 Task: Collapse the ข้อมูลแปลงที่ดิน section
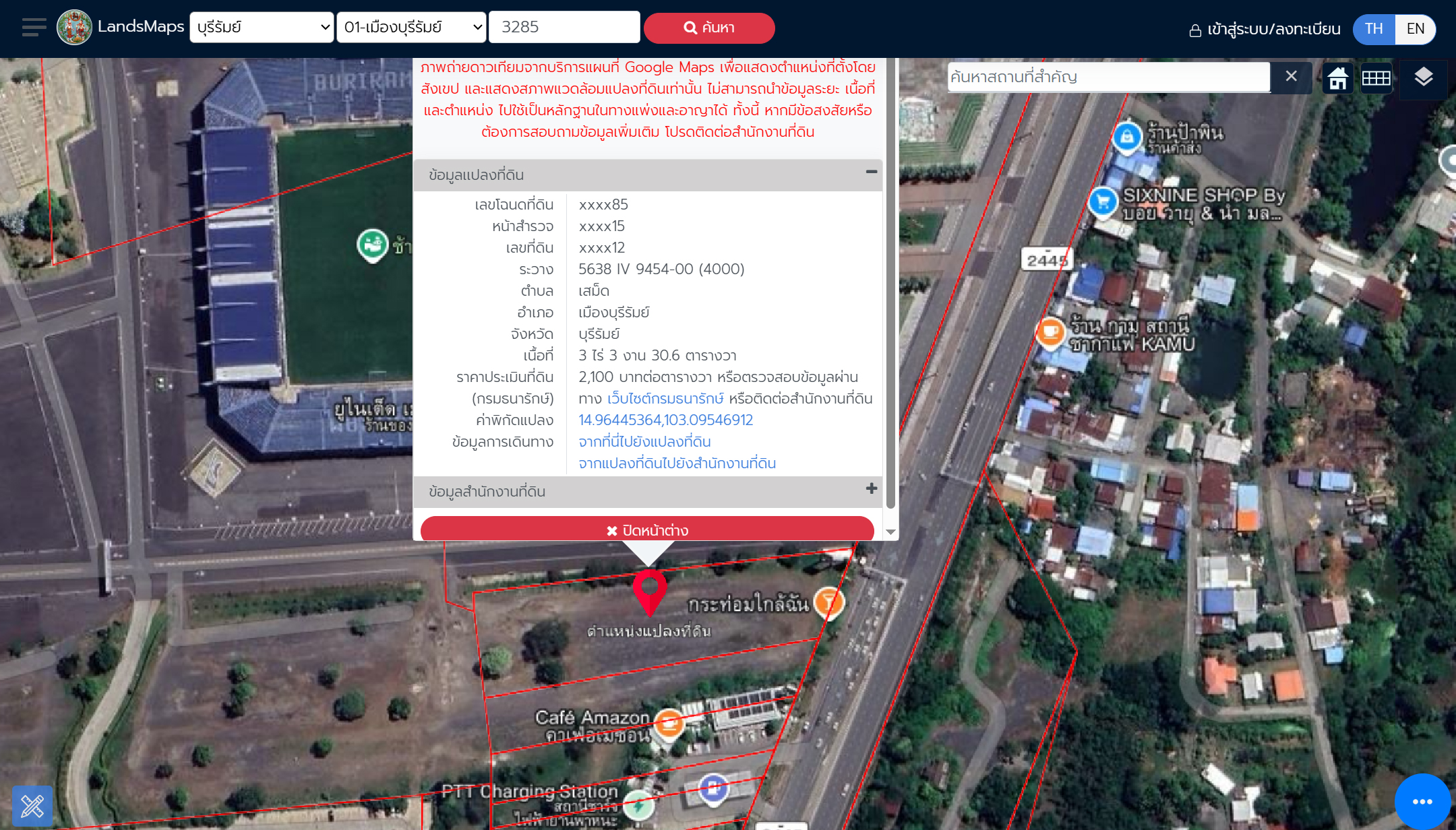tap(871, 172)
